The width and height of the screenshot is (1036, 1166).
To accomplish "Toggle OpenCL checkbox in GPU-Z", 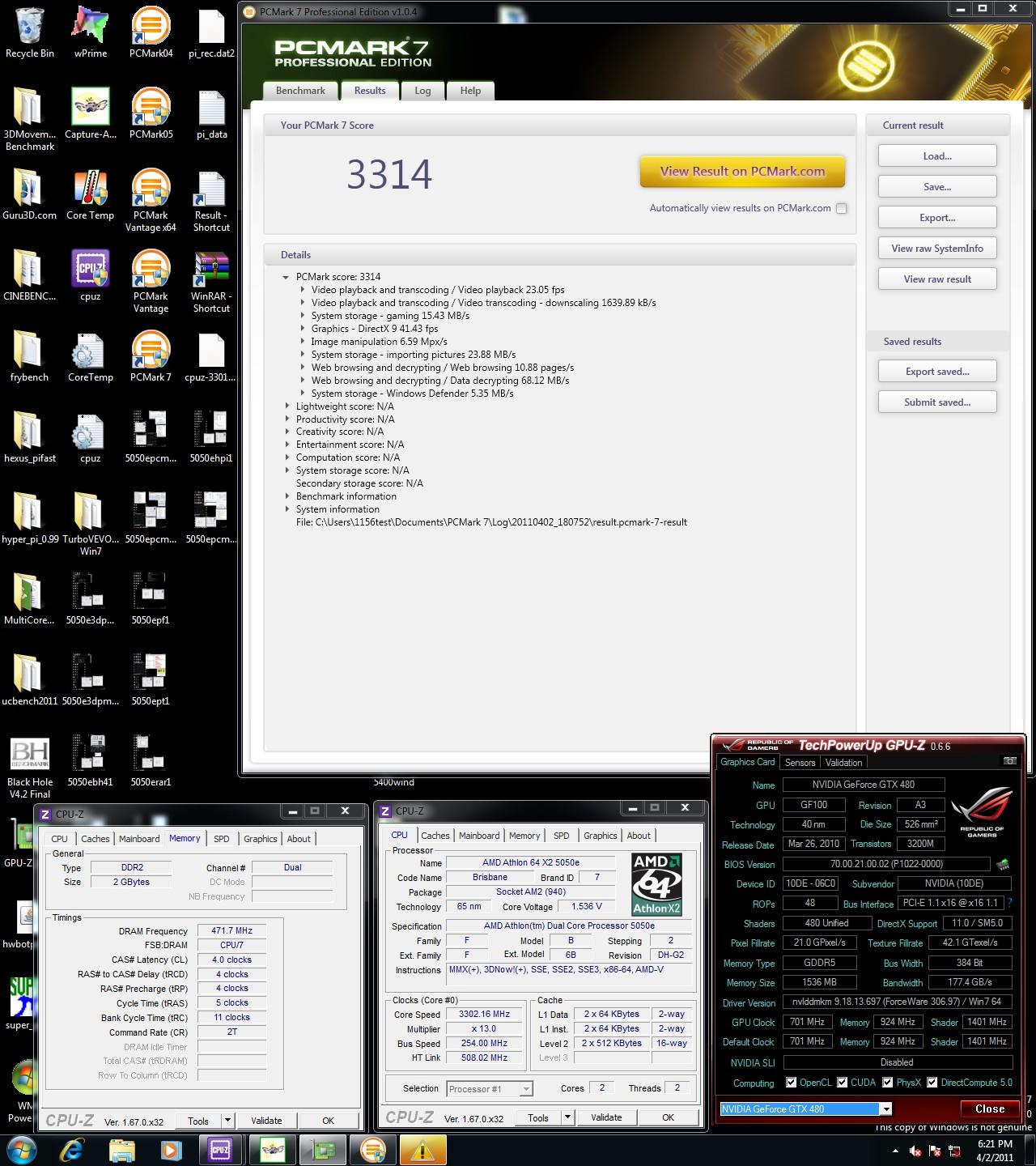I will 791,1083.
